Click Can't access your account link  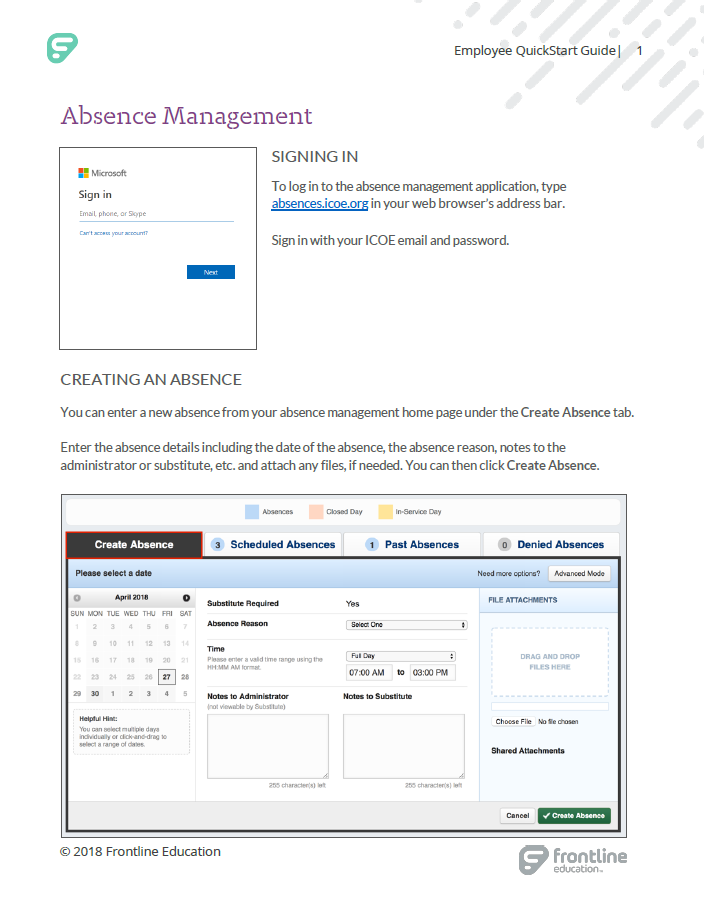point(114,233)
